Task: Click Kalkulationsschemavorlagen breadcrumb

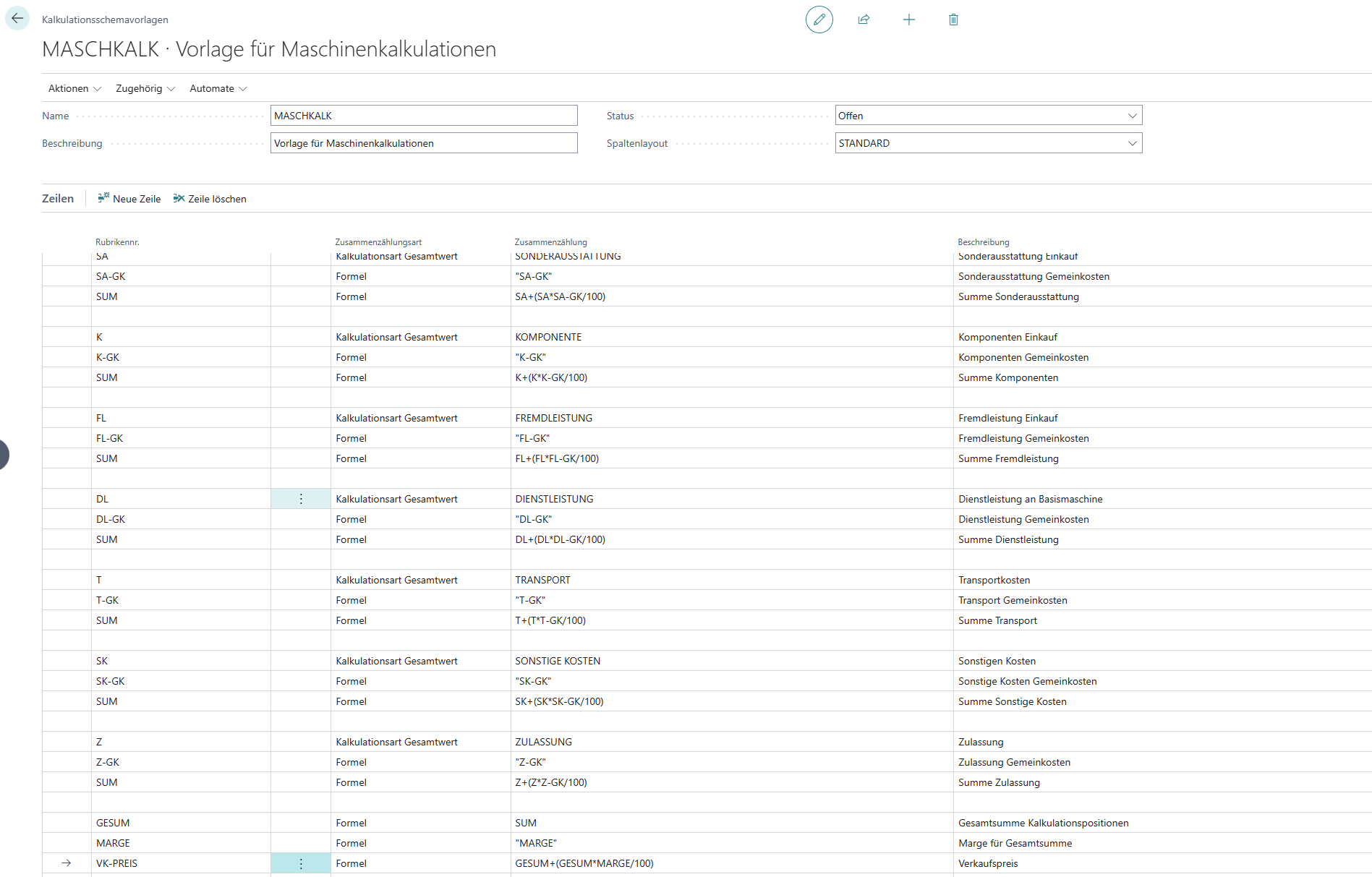Action: click(x=105, y=20)
